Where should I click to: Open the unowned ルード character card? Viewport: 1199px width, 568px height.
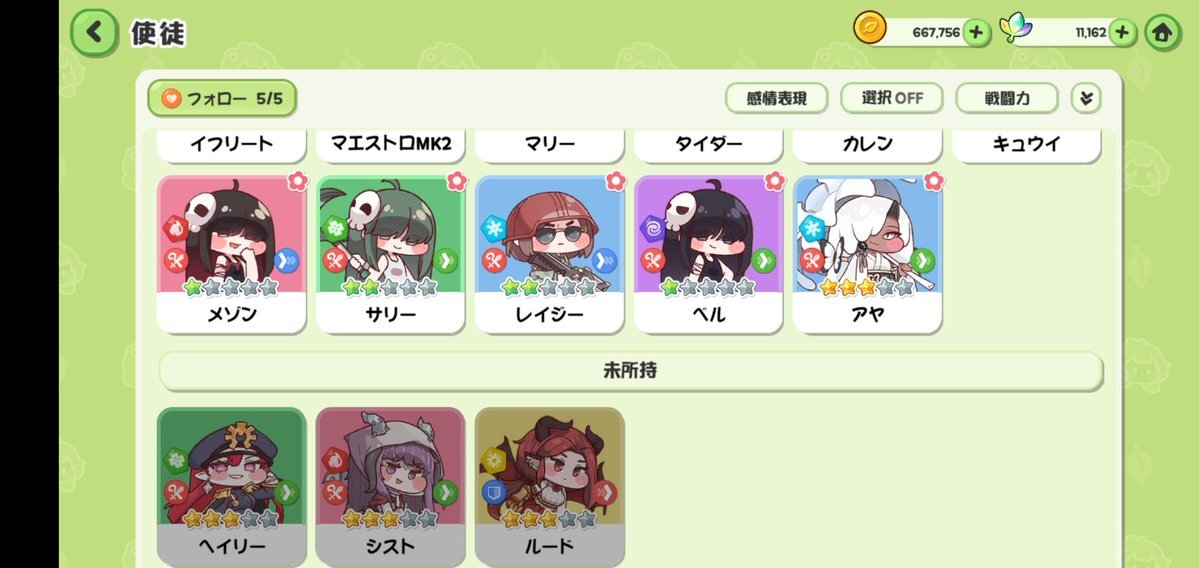coord(549,486)
